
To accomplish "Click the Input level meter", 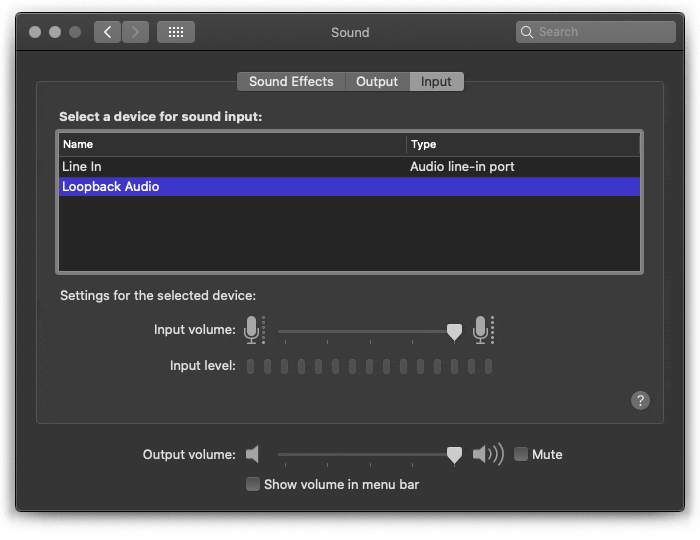I will (x=369, y=366).
